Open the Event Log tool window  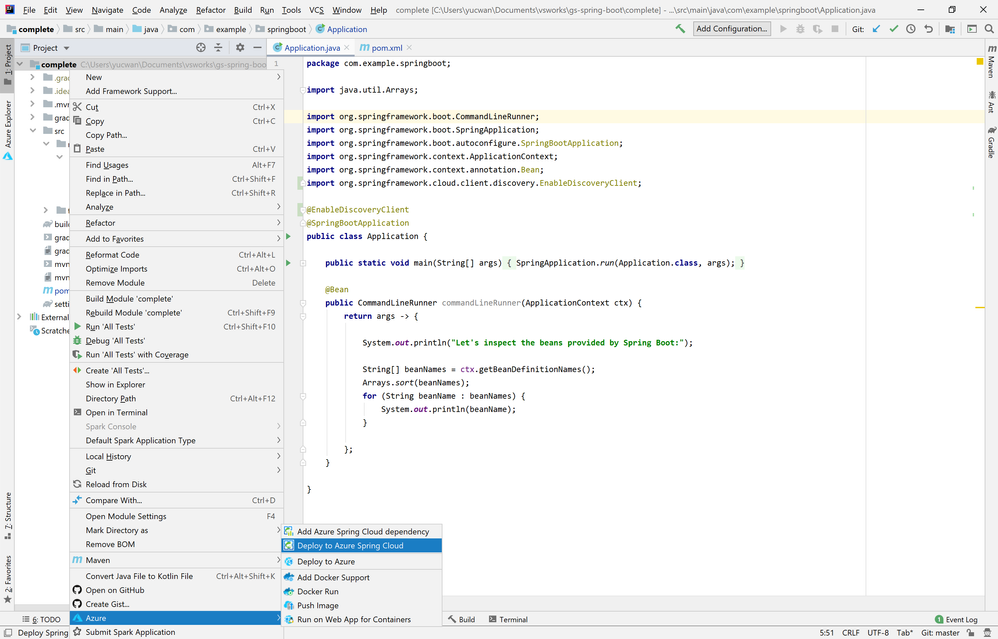tap(955, 619)
